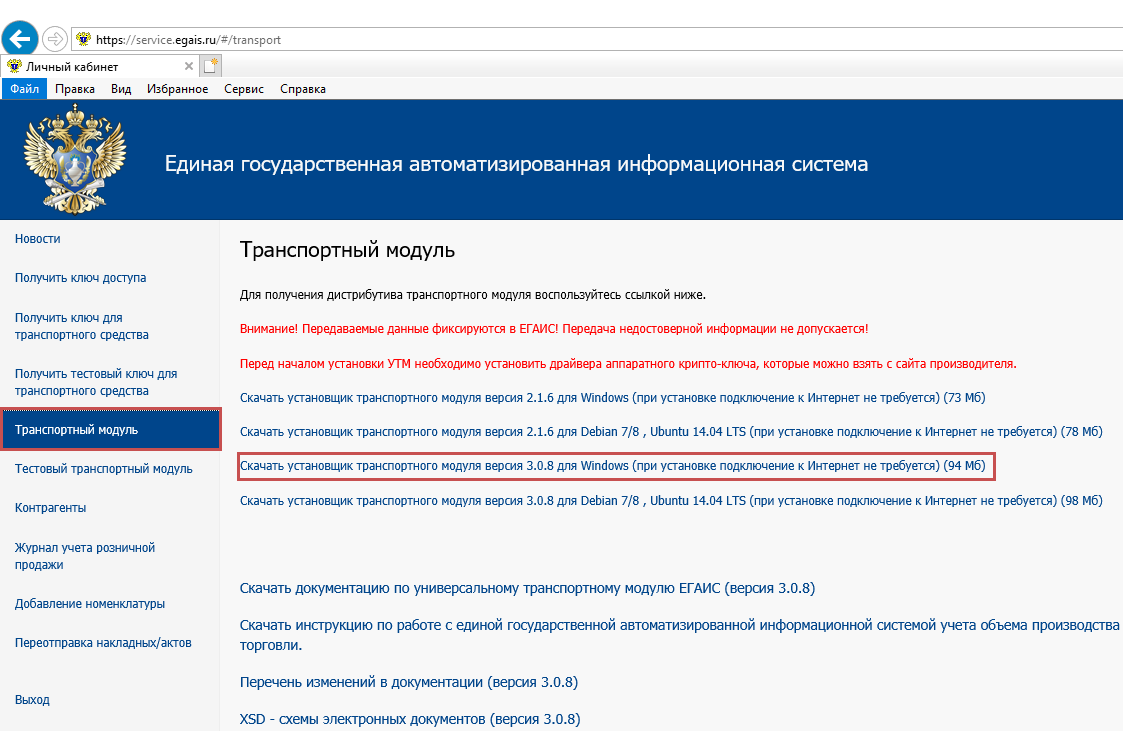Screen dimensions: 1123x731
Task: Open the Правка menu
Action: pyautogui.click(x=74, y=89)
